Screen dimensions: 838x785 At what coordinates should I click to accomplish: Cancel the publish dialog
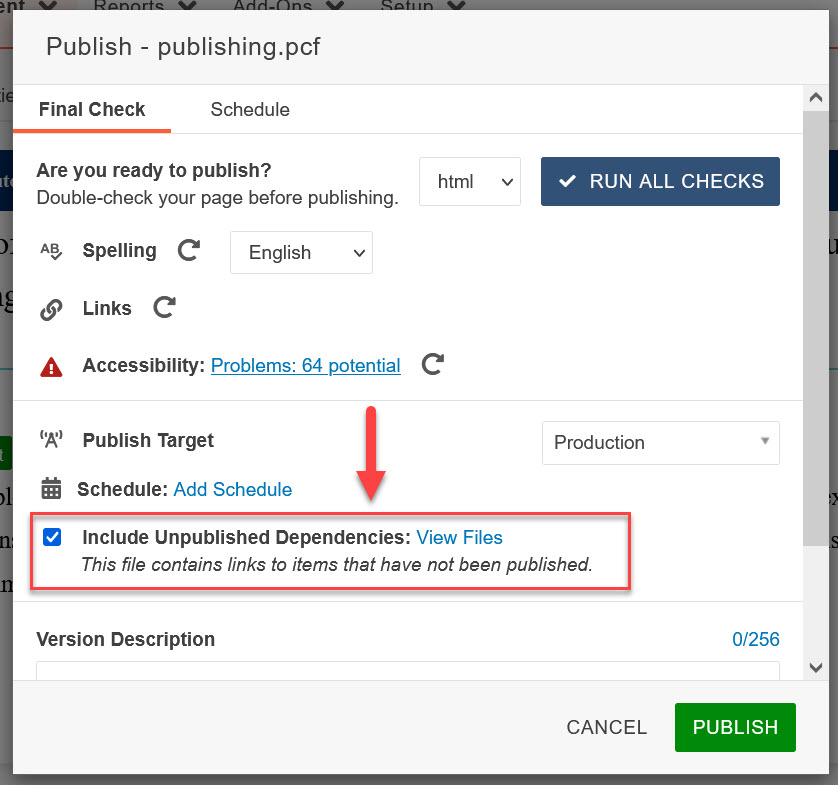pyautogui.click(x=606, y=727)
